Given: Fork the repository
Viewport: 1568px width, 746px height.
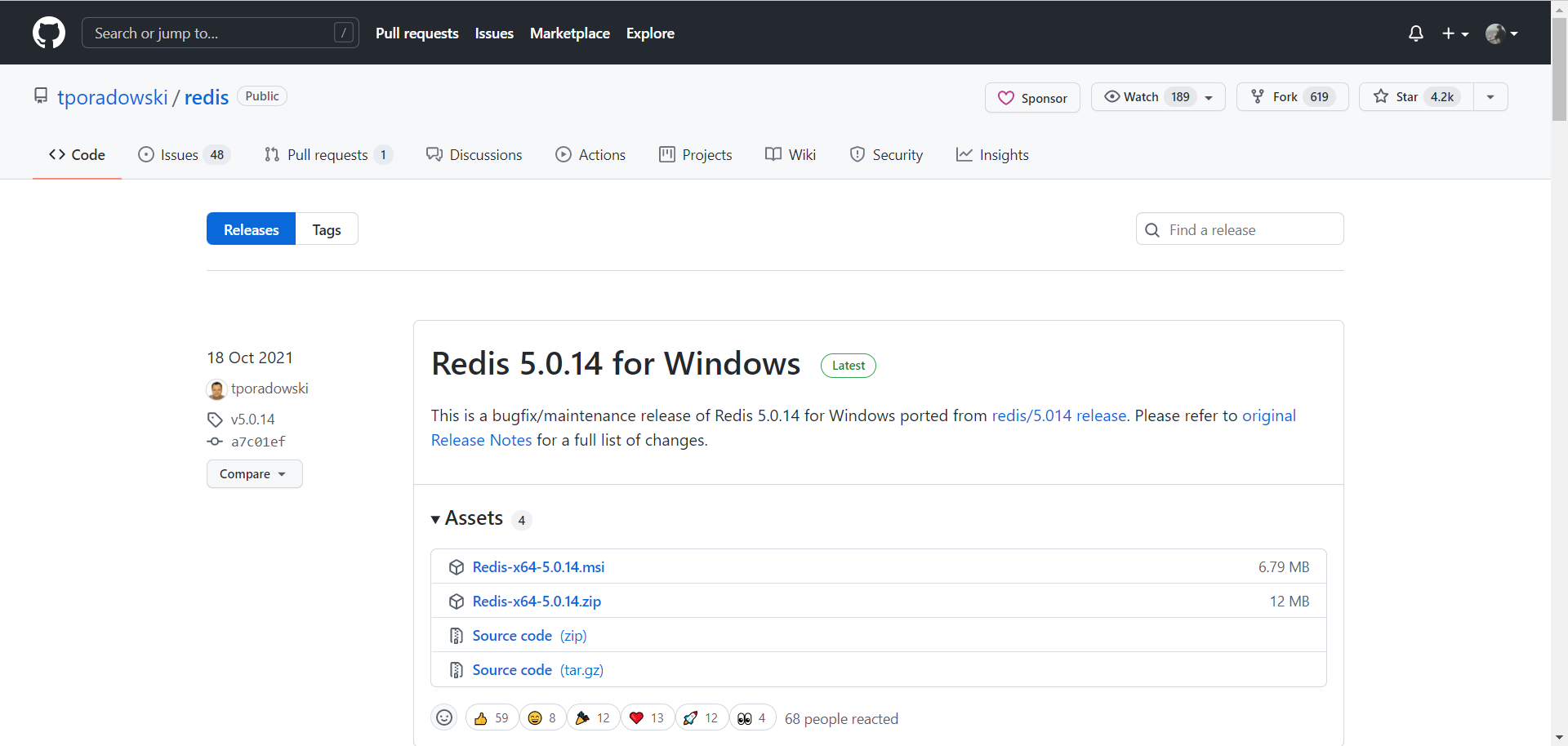Looking at the screenshot, I should (x=1292, y=97).
